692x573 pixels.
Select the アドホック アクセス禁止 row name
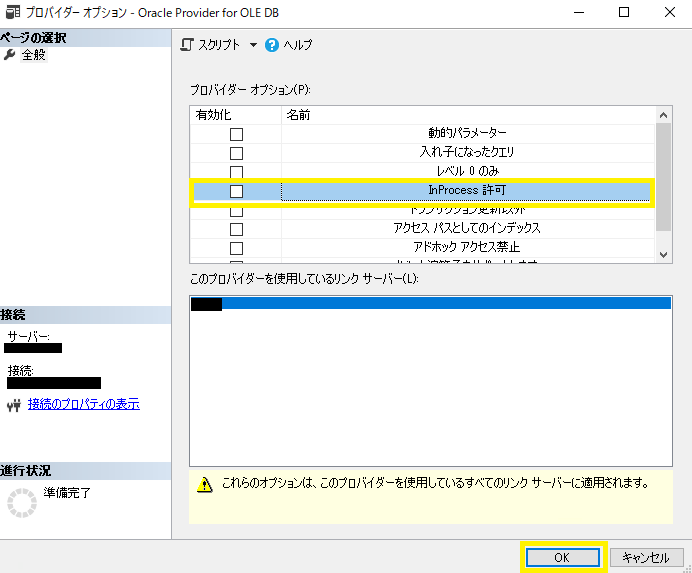[x=467, y=247]
